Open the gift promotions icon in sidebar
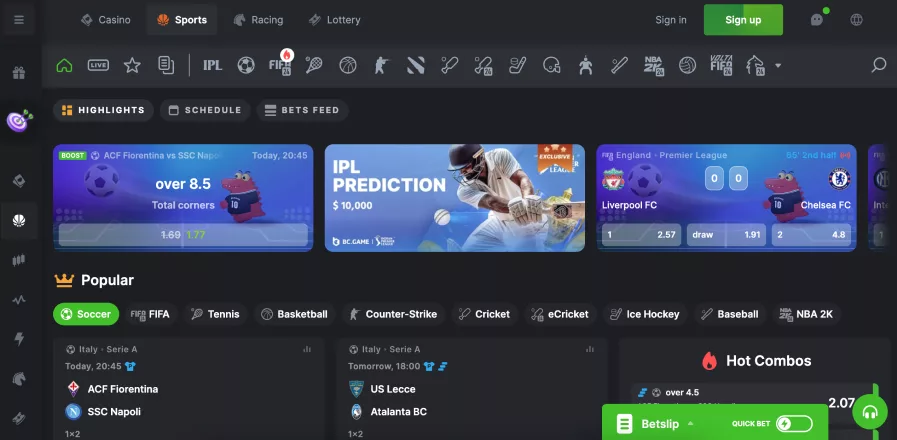Image resolution: width=897 pixels, height=440 pixels. (x=19, y=73)
